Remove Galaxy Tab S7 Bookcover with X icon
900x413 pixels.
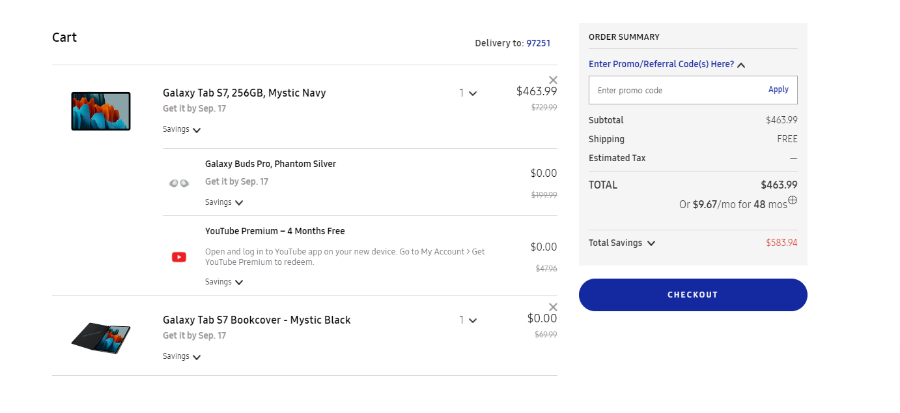pyautogui.click(x=553, y=307)
